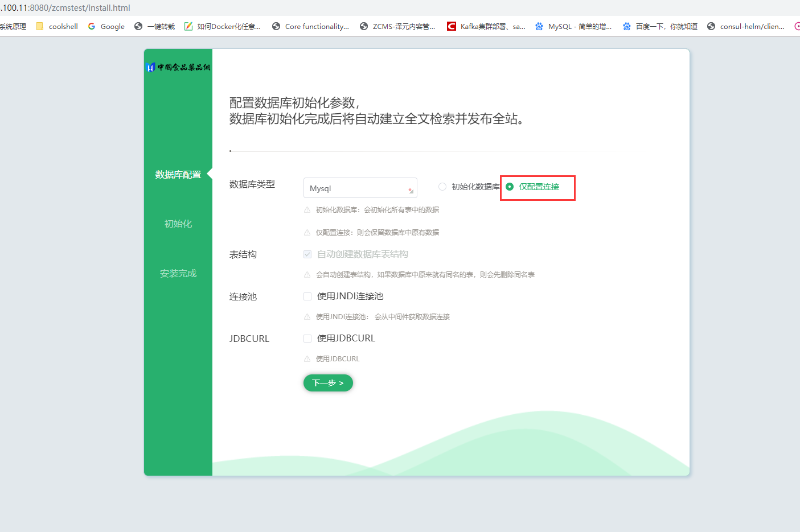Click the heading 配置数据库初始化参数

(294, 103)
